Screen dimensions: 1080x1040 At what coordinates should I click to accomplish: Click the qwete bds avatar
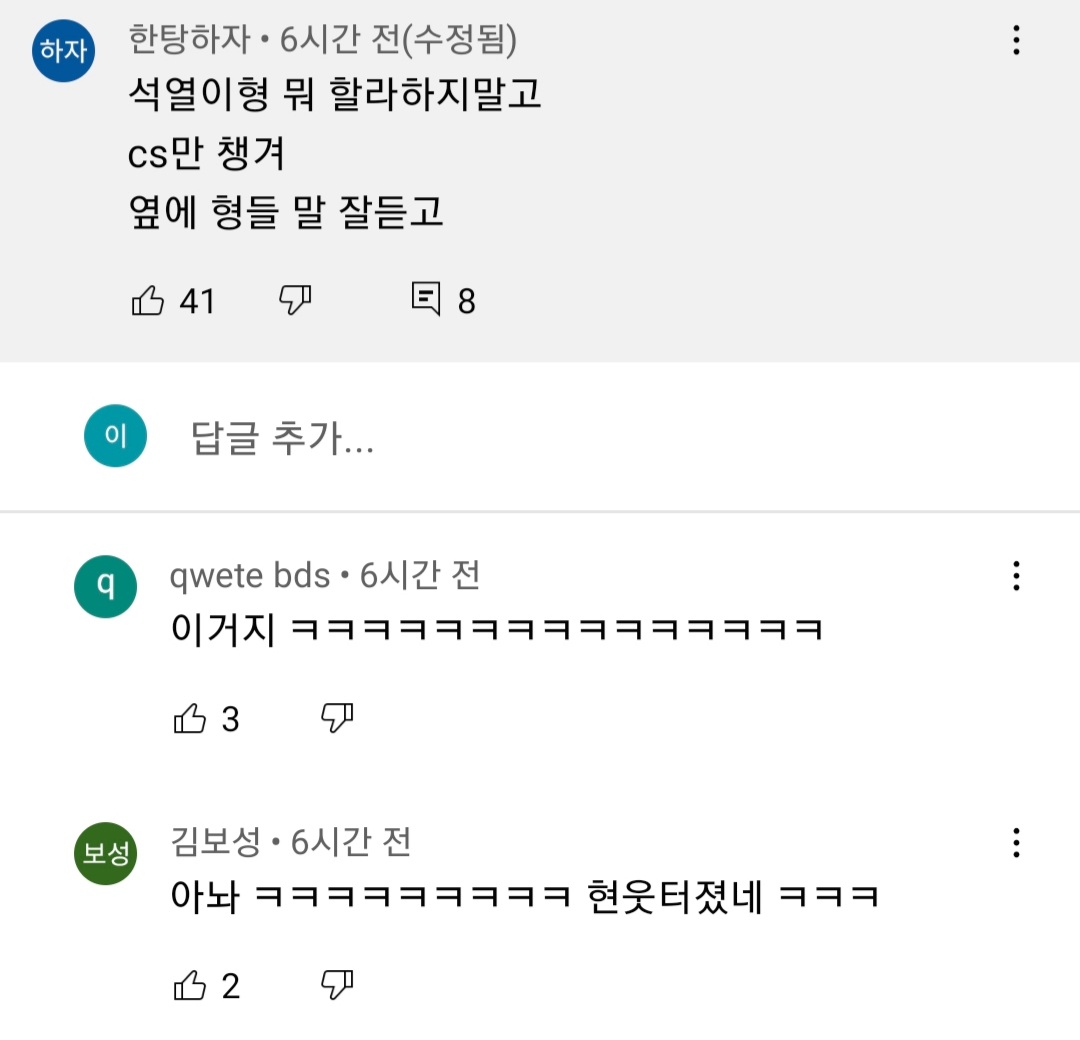[x=106, y=586]
